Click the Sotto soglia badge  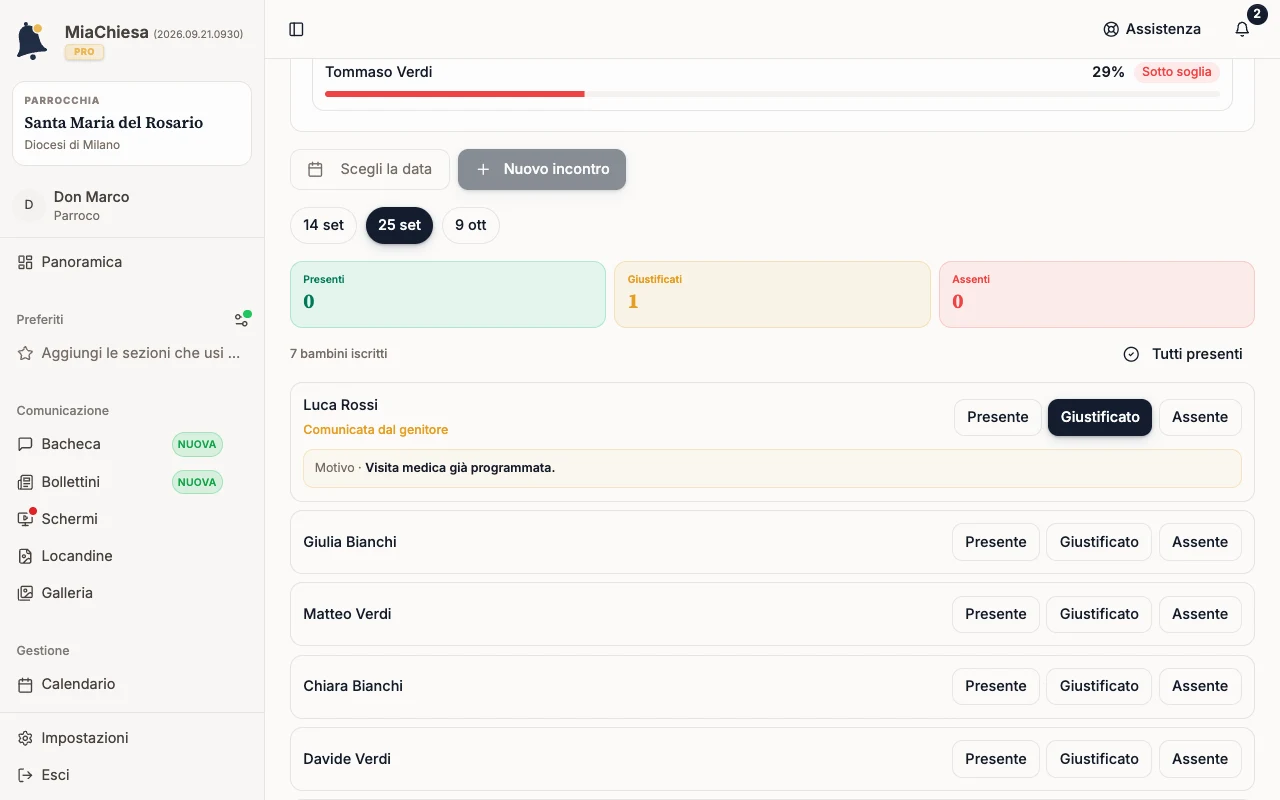click(1177, 72)
